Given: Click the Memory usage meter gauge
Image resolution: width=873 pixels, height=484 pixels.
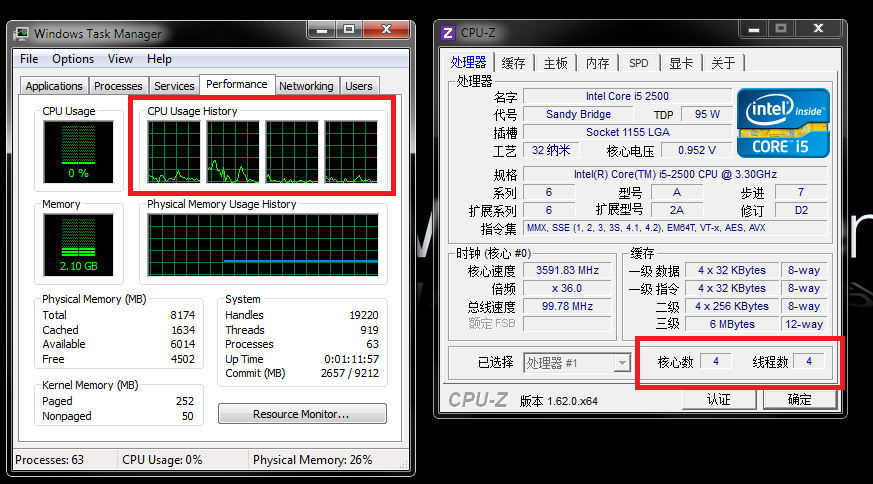Looking at the screenshot, I should (71, 245).
